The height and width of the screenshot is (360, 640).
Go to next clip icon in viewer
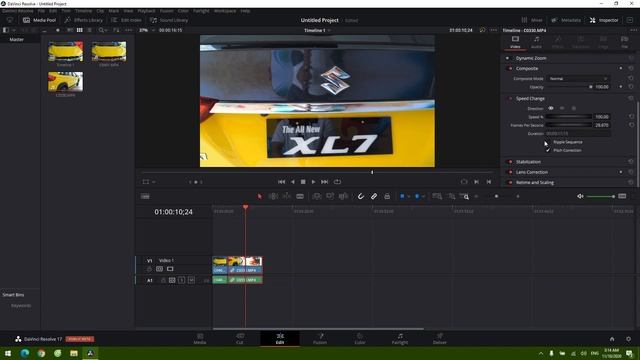476,182
